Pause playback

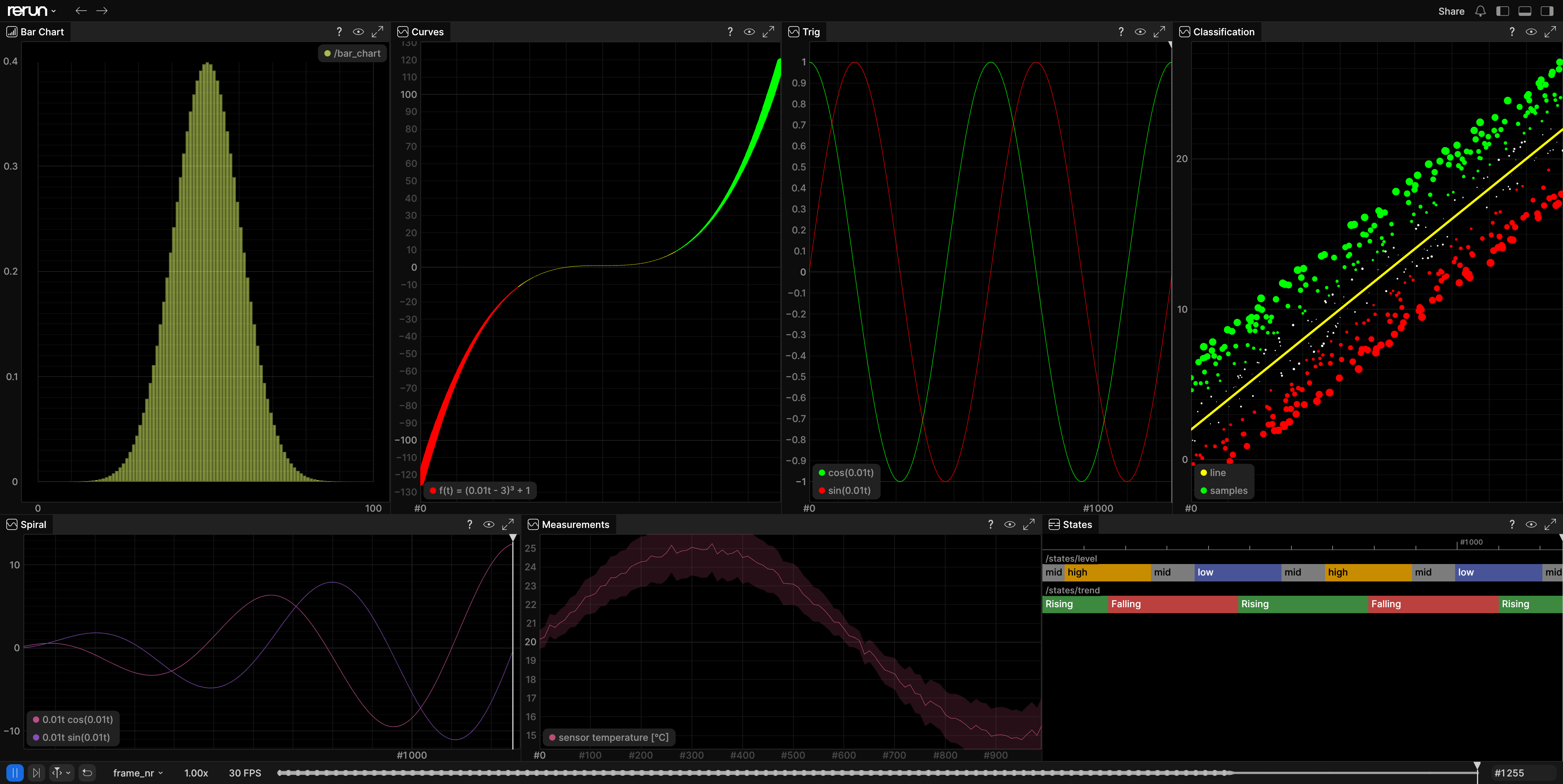point(15,773)
